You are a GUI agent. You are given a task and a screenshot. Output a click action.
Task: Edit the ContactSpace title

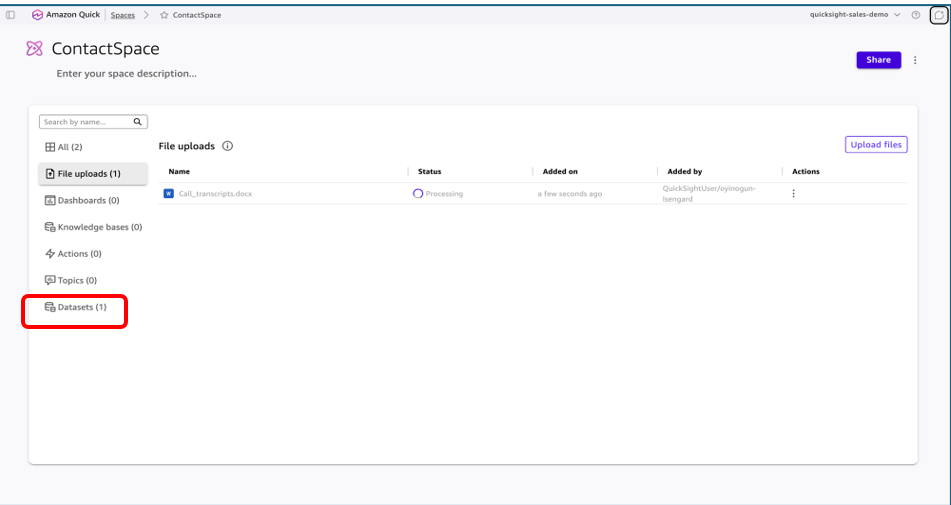tap(106, 48)
